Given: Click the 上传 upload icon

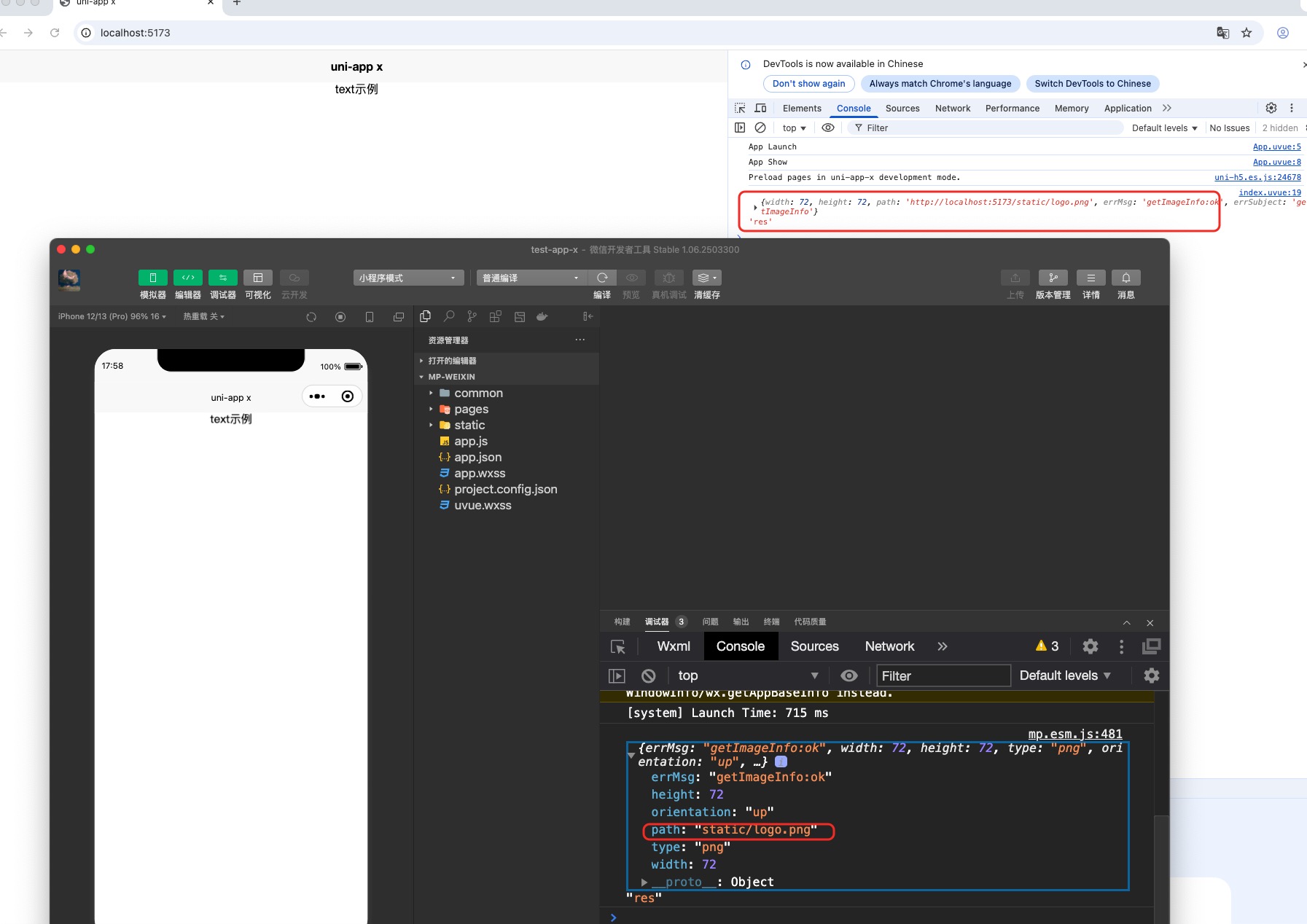Looking at the screenshot, I should point(1015,278).
